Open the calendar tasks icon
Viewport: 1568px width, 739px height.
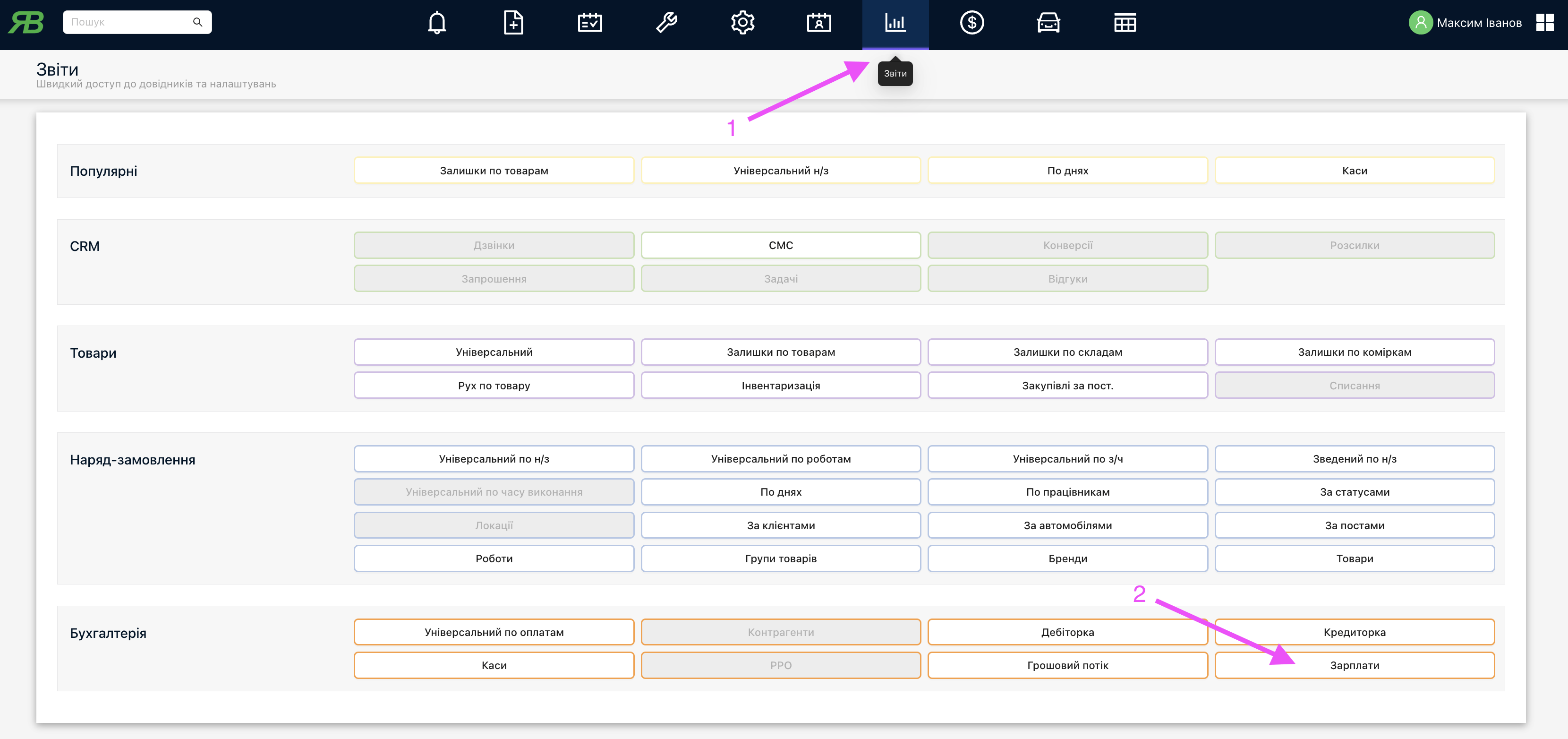click(x=589, y=23)
